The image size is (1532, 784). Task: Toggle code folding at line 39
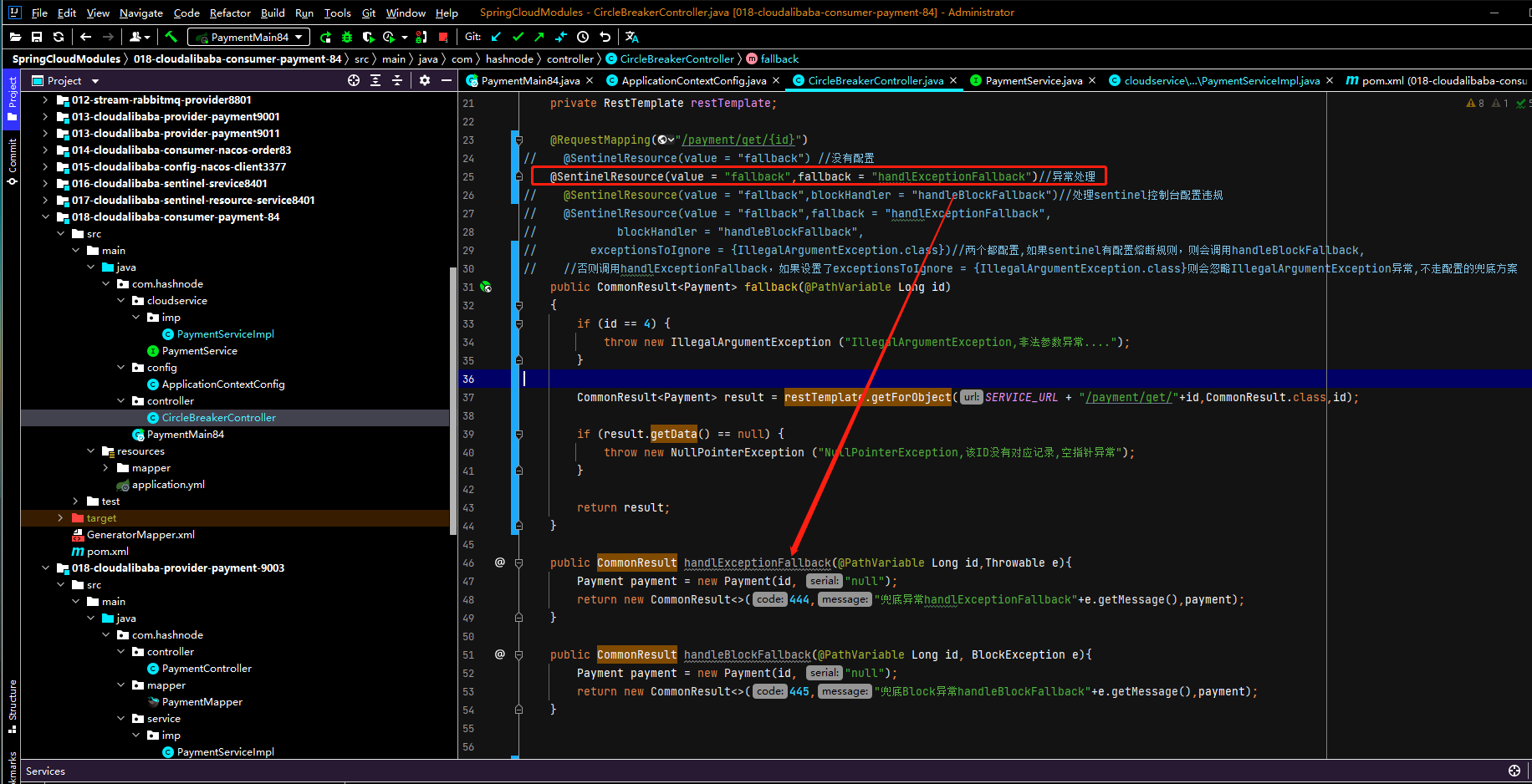pos(518,434)
